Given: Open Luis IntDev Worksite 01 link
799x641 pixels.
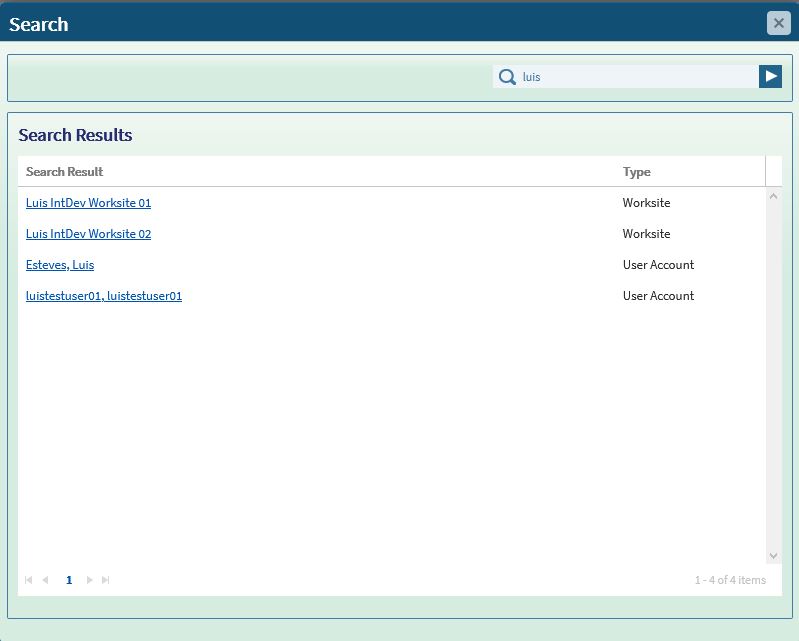Looking at the screenshot, I should point(88,203).
